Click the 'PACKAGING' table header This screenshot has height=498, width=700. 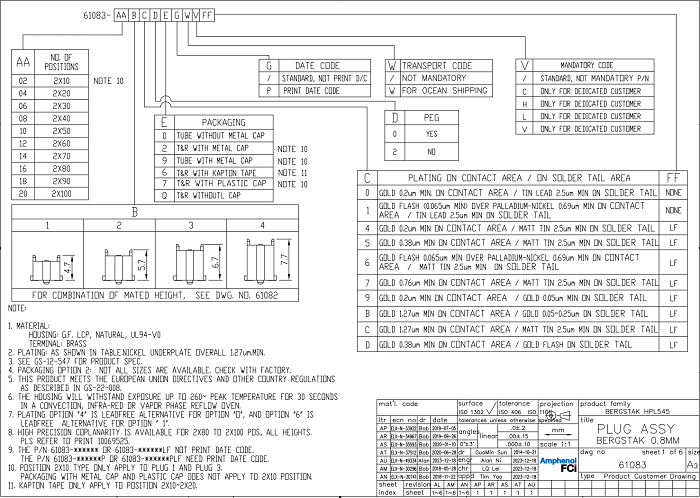click(x=224, y=122)
